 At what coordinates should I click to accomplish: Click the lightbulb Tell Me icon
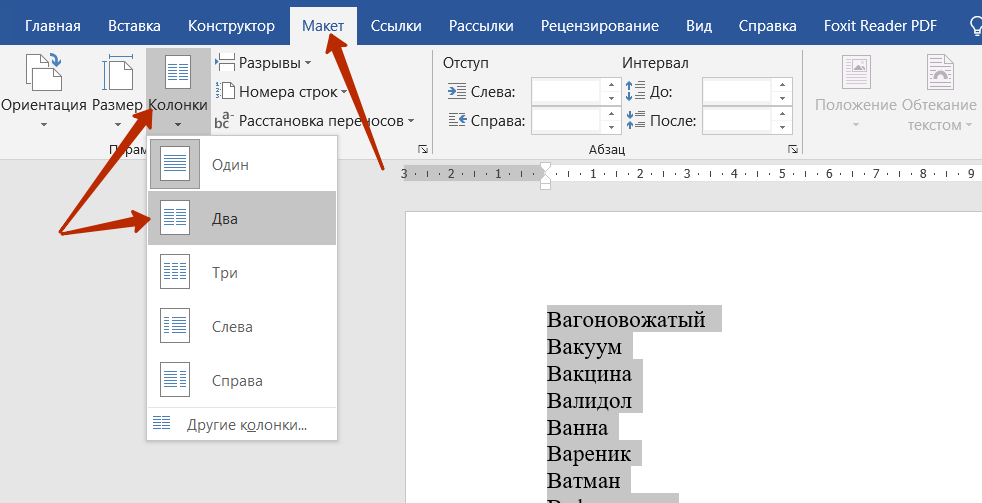[974, 27]
